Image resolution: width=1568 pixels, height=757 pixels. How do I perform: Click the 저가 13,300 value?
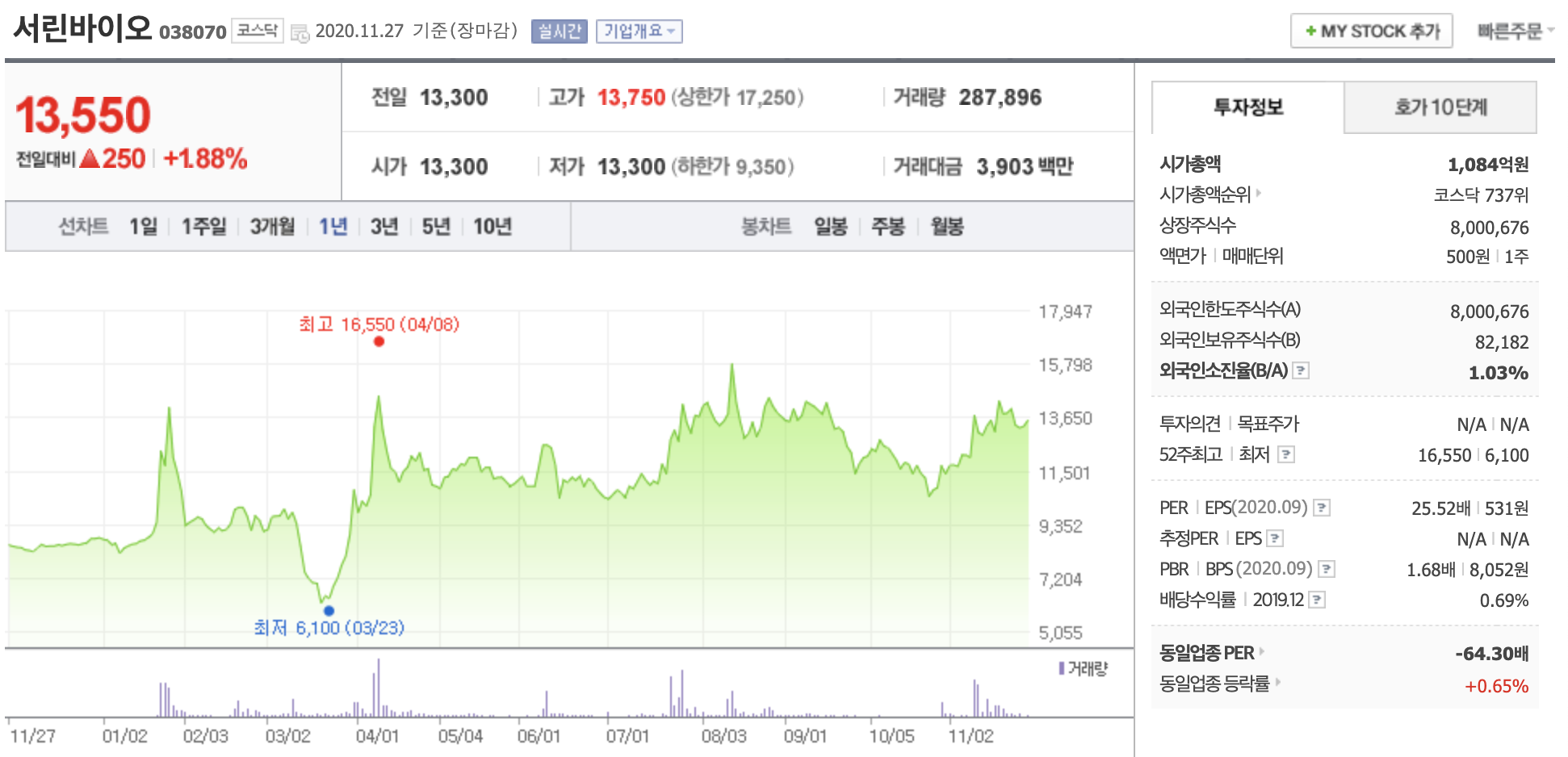pos(631,167)
